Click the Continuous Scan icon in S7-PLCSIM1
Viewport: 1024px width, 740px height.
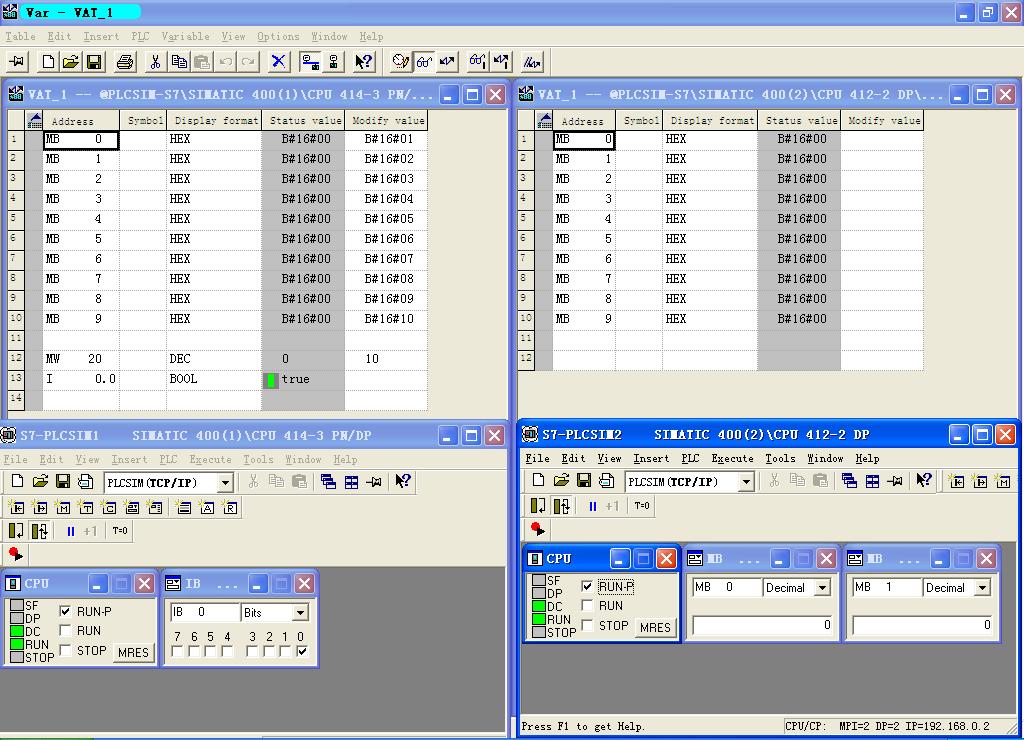click(40, 531)
